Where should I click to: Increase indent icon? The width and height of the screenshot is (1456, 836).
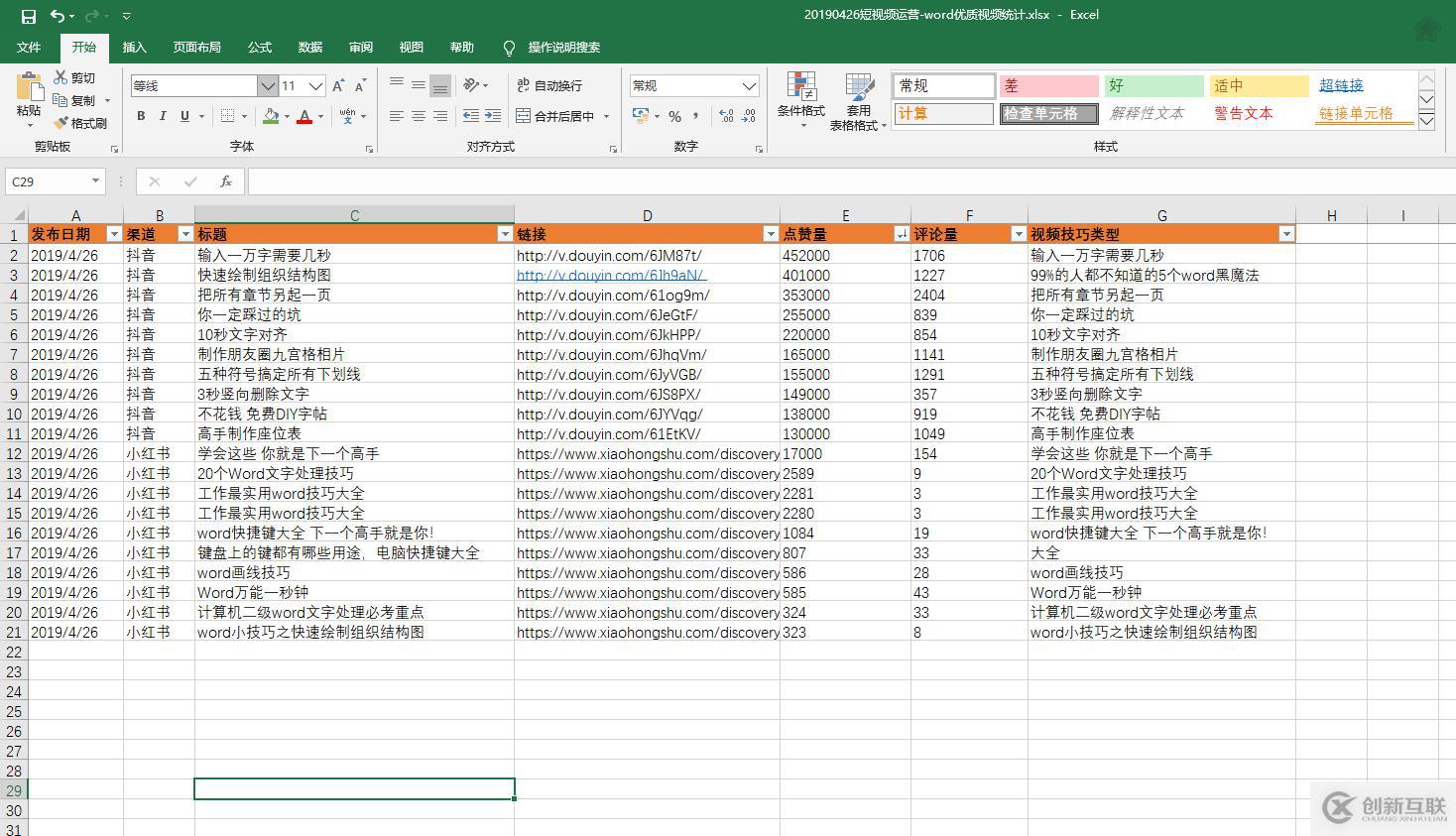click(493, 116)
